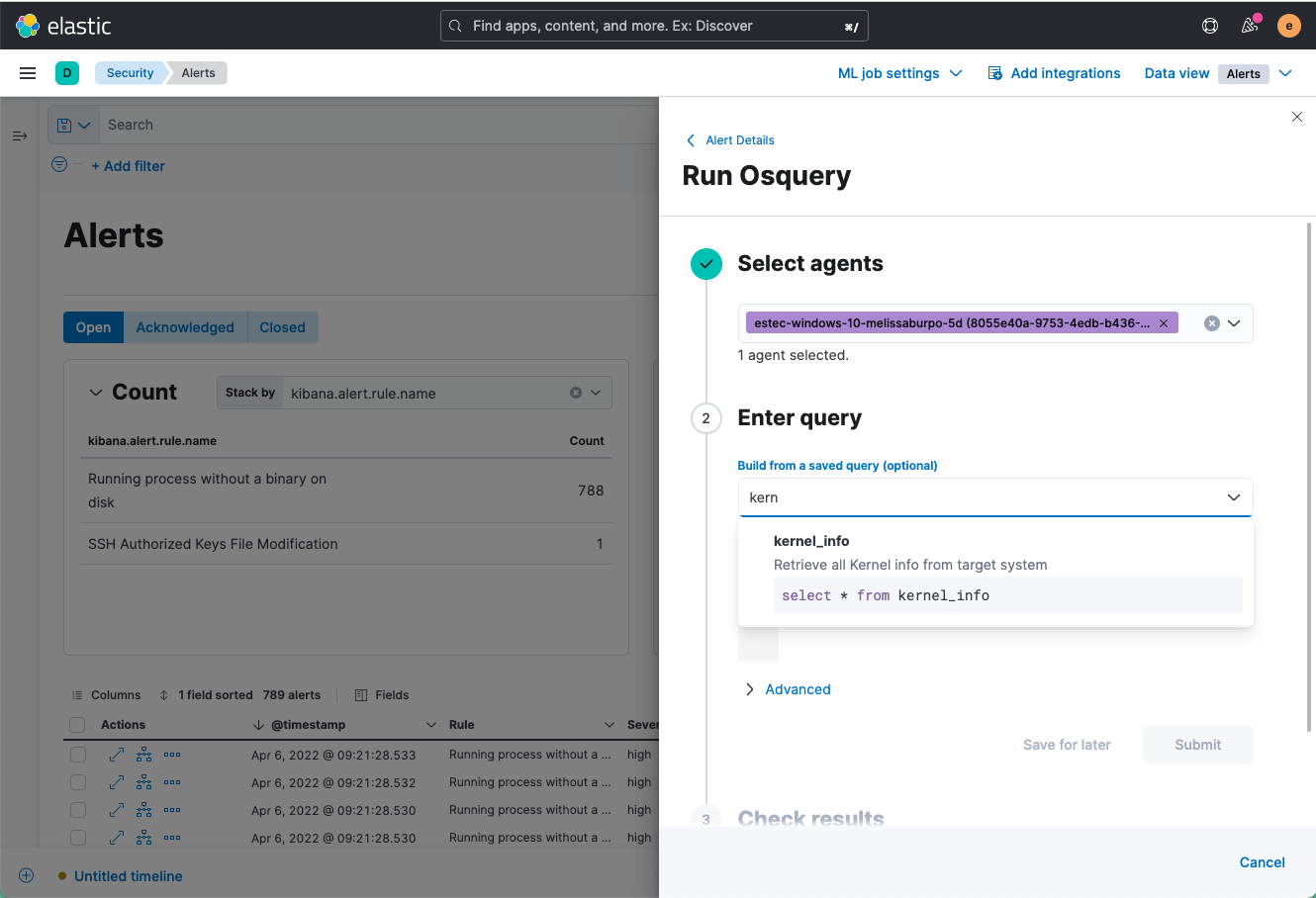View details of 09:21:28.533 alert

(117, 755)
